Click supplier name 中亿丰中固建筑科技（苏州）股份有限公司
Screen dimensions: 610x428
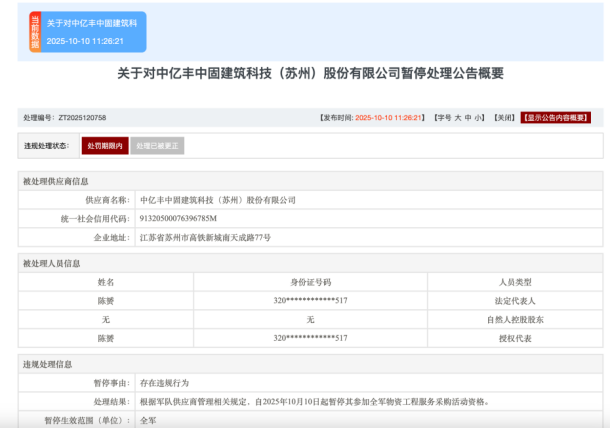point(219,200)
